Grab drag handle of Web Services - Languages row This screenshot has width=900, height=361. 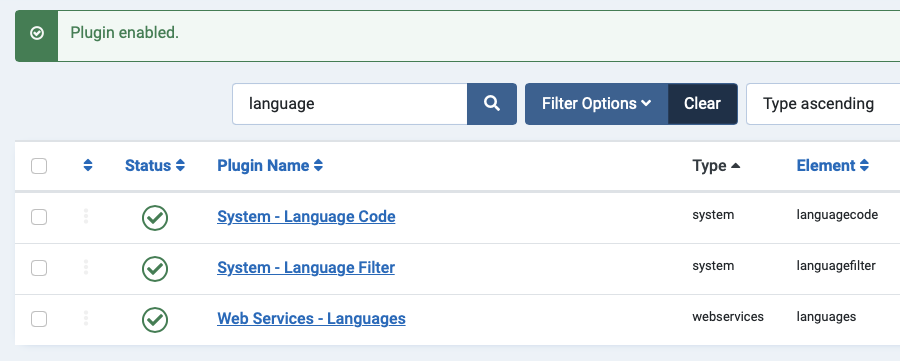[x=86, y=318]
